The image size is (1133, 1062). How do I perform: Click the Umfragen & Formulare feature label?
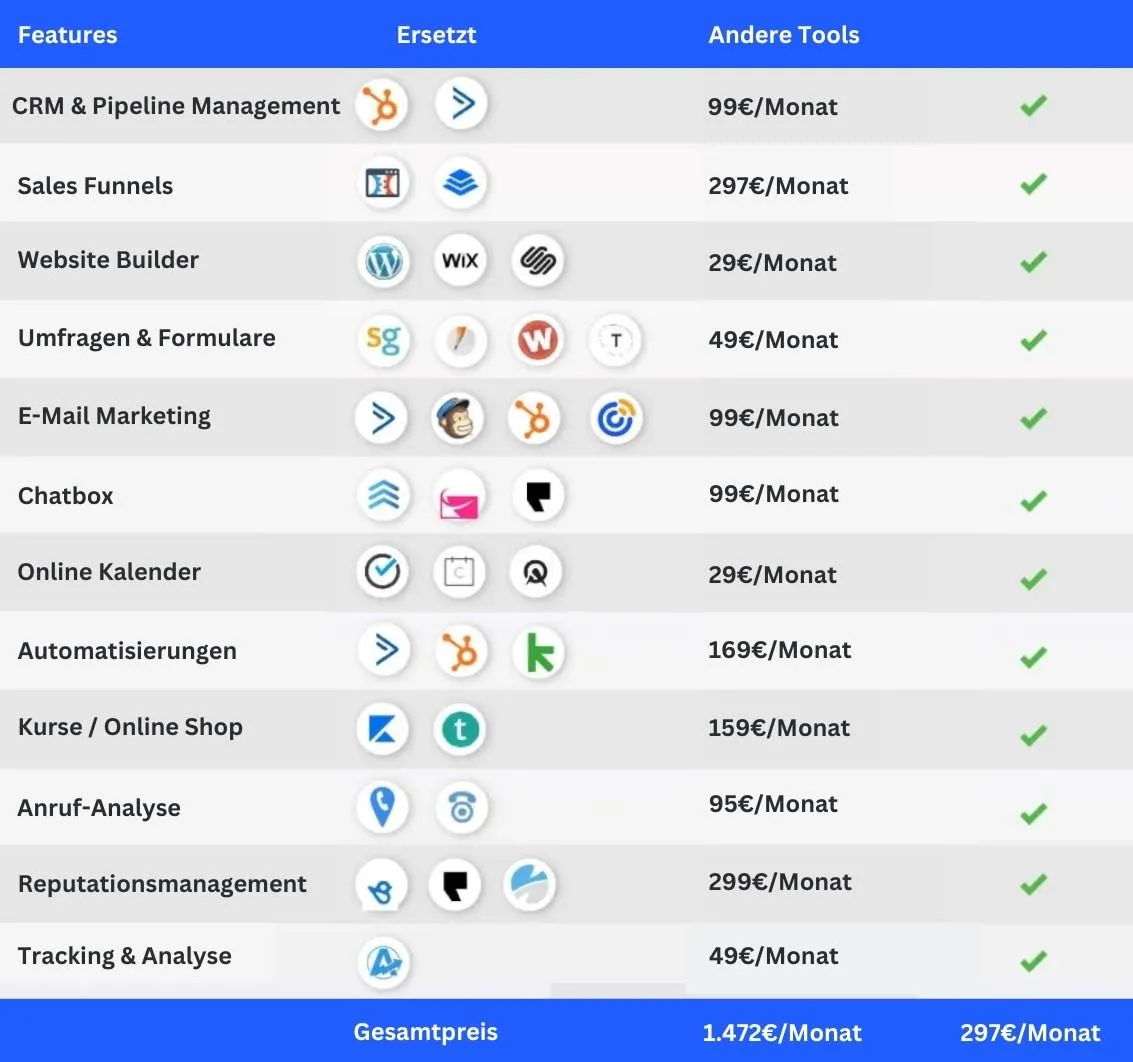tap(147, 338)
